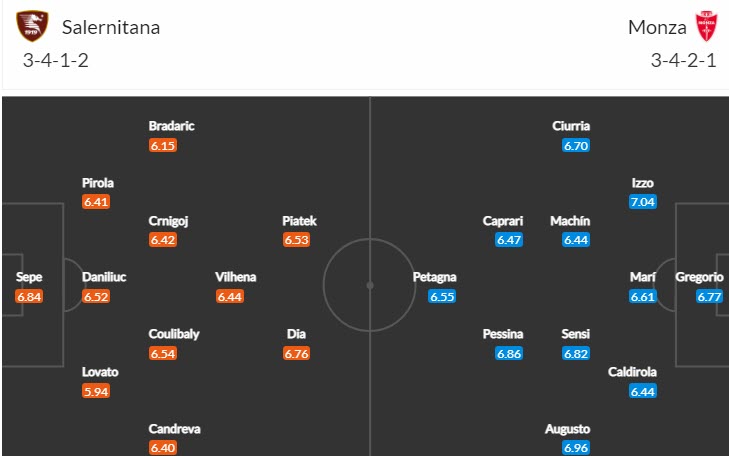Select player Piatek on the pitch
729x456 pixels.
point(299,221)
